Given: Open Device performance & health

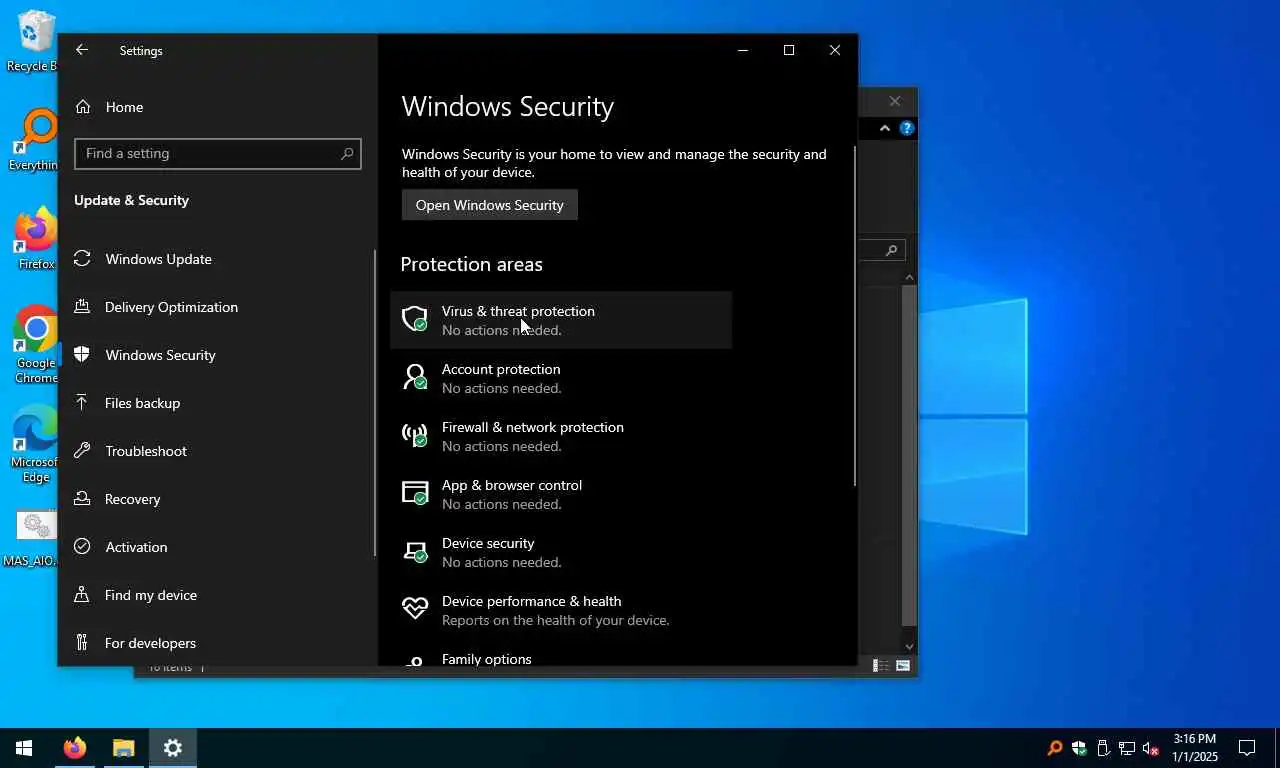Looking at the screenshot, I should point(561,610).
